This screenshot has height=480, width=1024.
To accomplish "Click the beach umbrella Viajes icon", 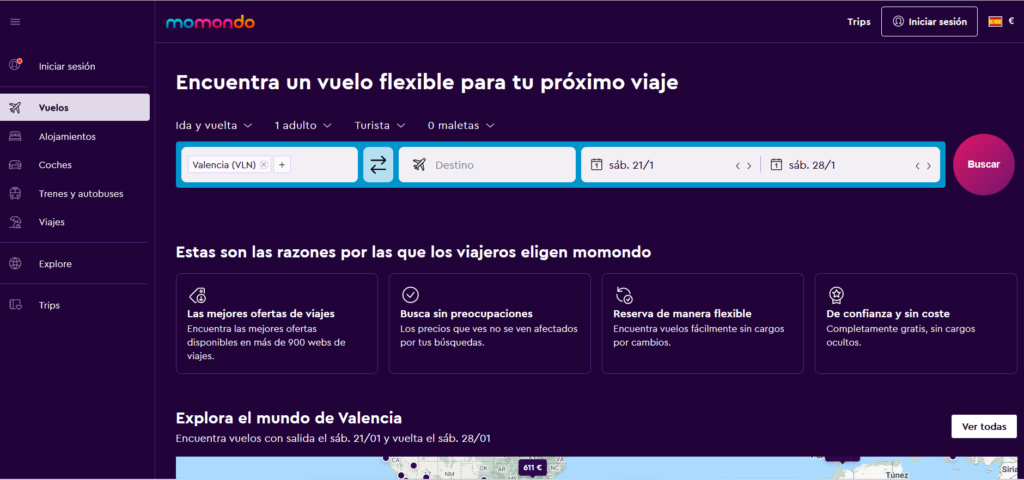I will 15,222.
